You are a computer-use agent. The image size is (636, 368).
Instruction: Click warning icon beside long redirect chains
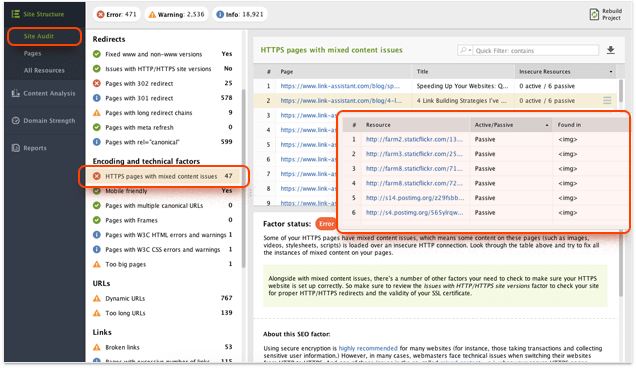(x=97, y=112)
